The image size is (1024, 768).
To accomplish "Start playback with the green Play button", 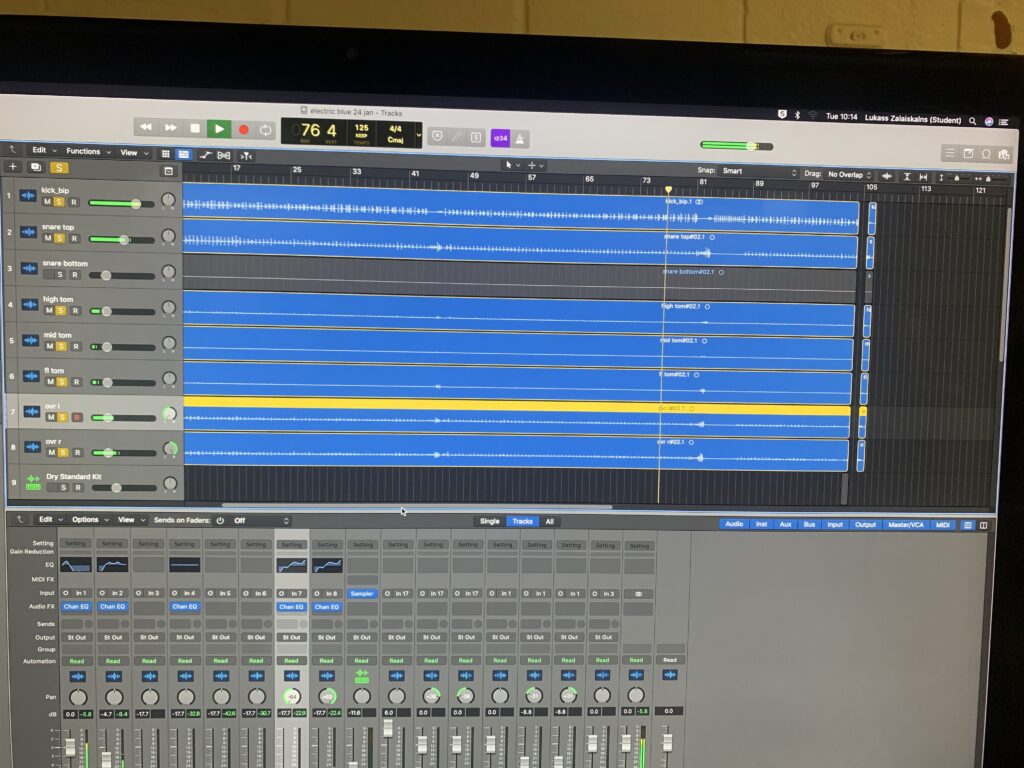I will tap(219, 129).
